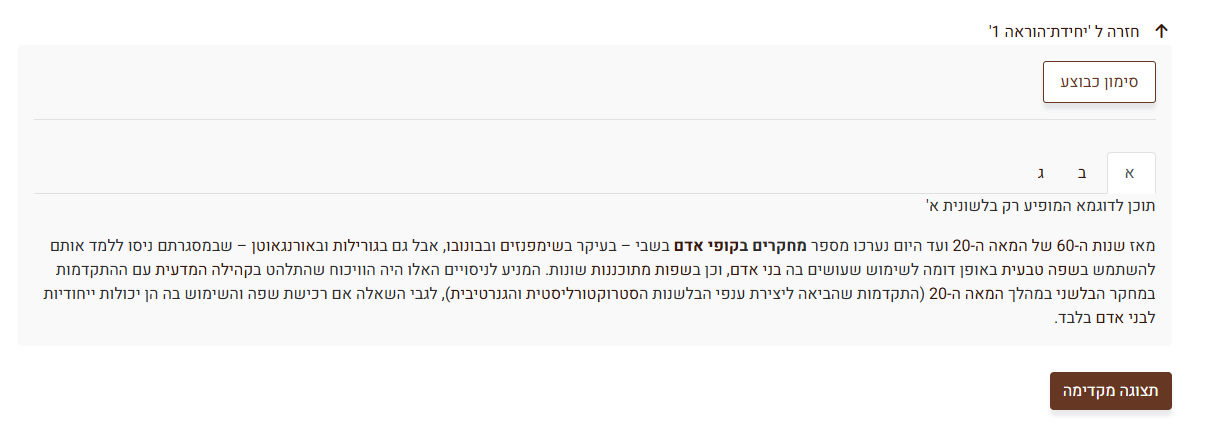Image resolution: width=1208 pixels, height=422 pixels.
Task: Click the 'תצוגה מקדימה' preview button
Action: point(1110,391)
